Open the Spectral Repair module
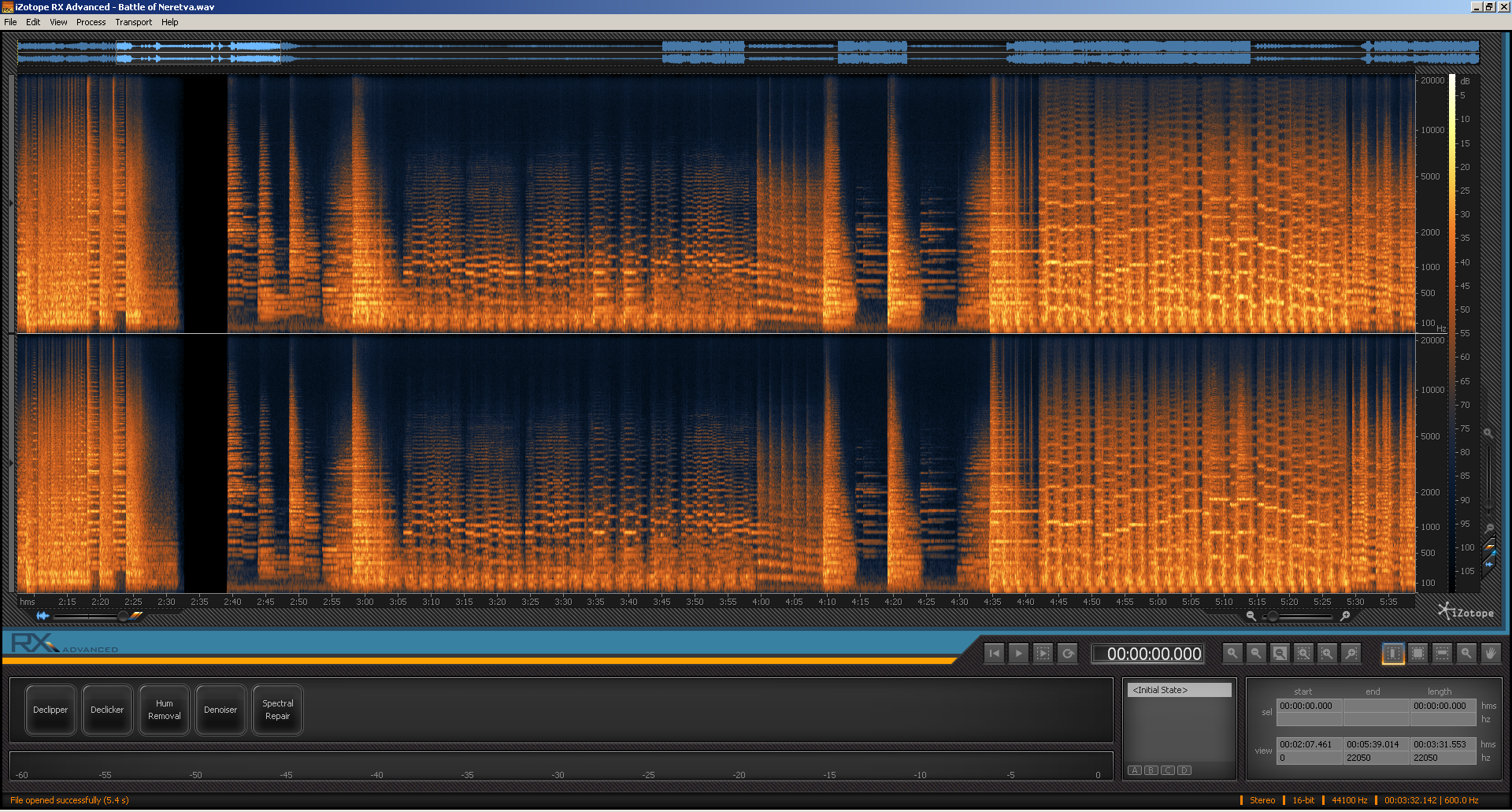This screenshot has width=1512, height=812. click(277, 710)
